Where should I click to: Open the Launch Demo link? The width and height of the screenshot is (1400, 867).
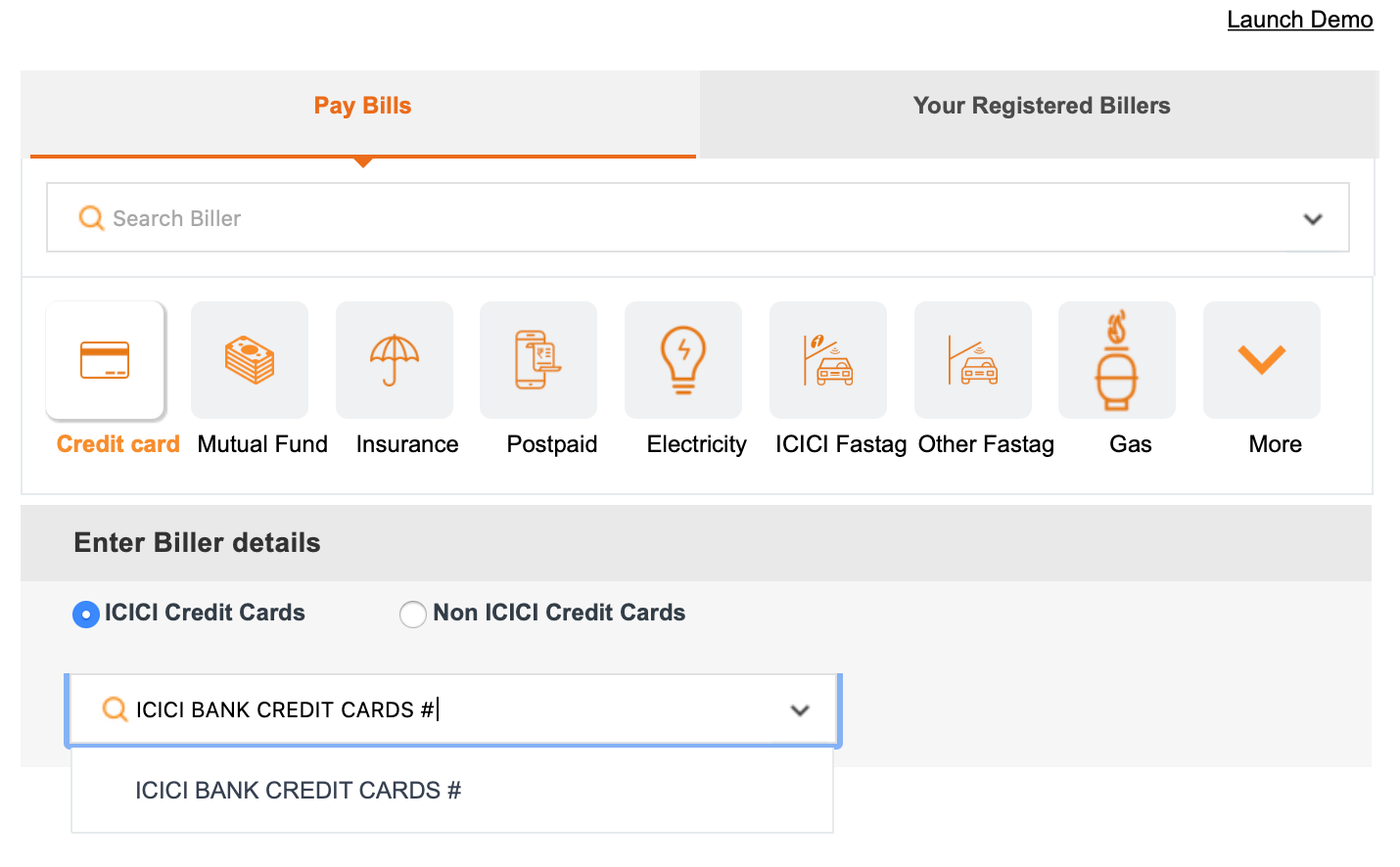point(1300,20)
